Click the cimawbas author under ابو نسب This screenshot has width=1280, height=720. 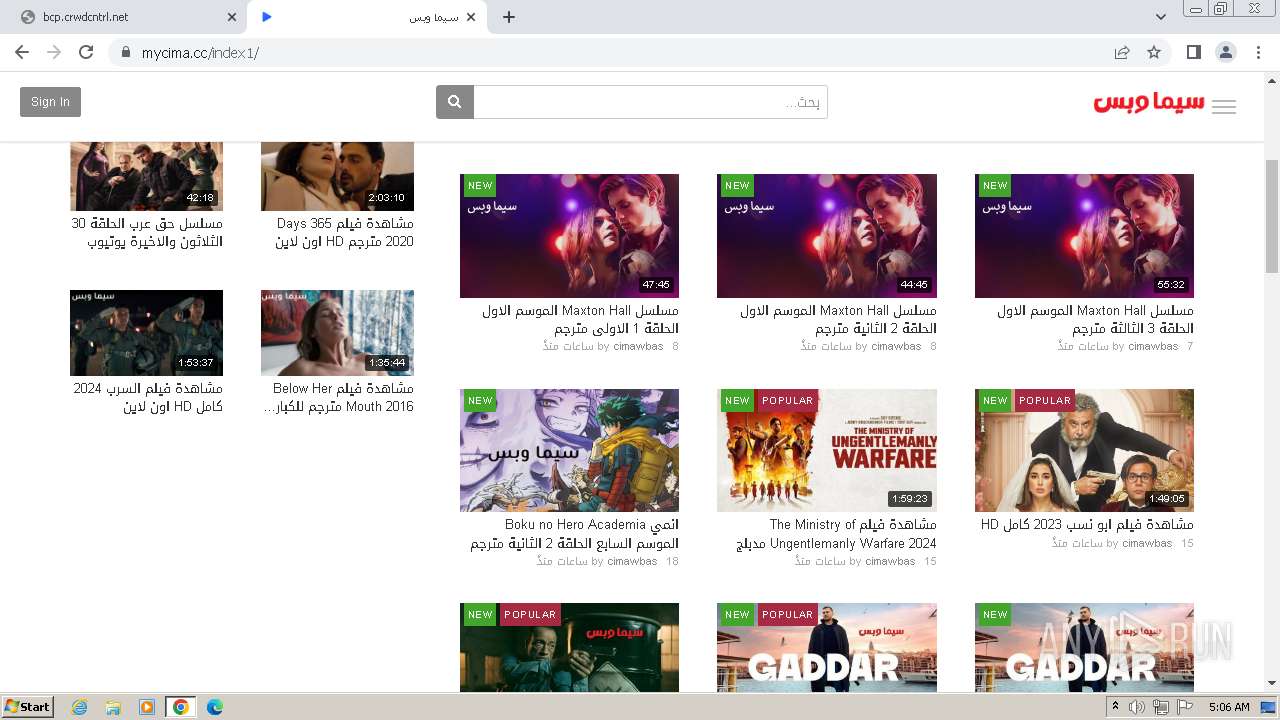click(1147, 543)
